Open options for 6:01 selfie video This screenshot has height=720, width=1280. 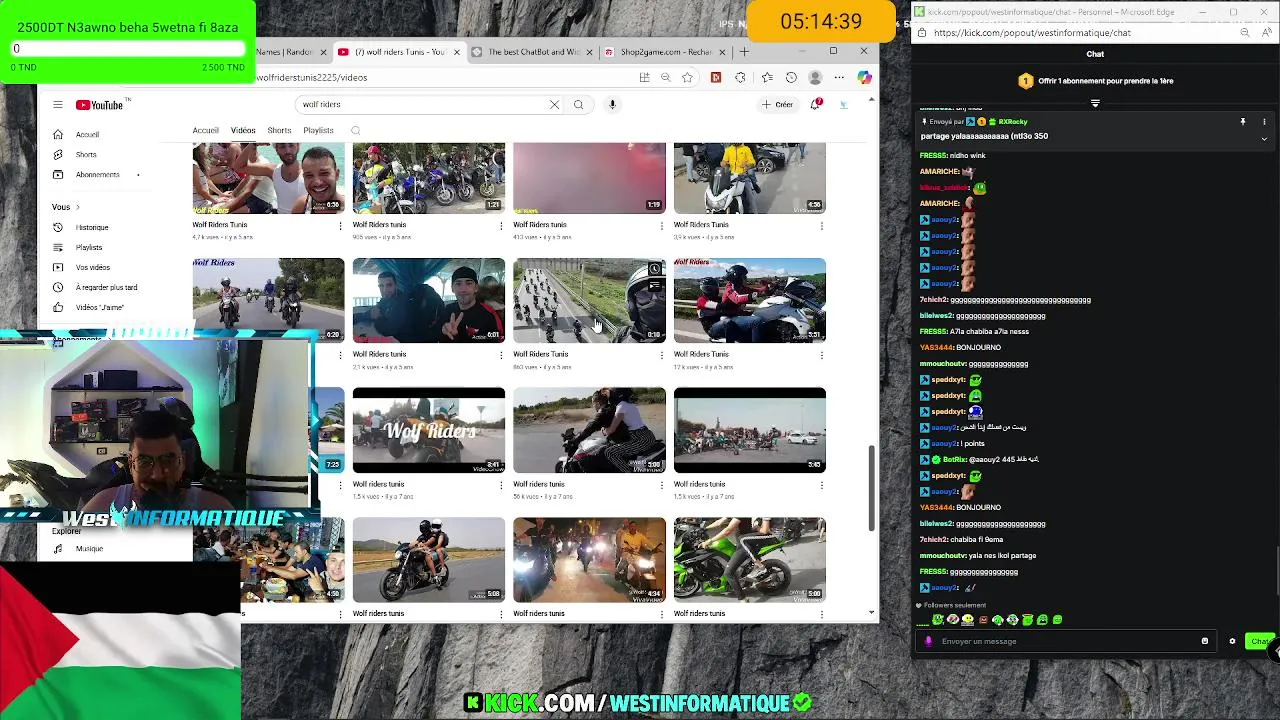tap(501, 355)
